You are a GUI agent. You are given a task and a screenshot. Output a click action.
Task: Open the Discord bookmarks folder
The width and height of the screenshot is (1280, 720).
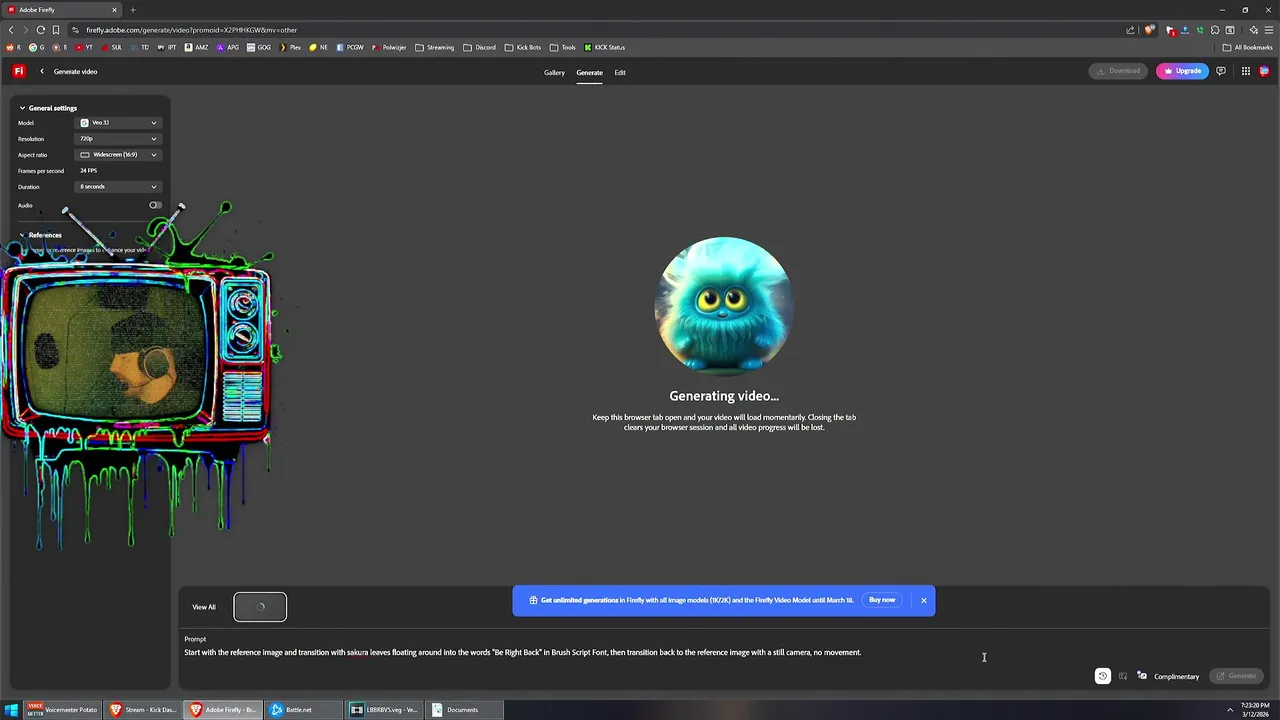[x=480, y=47]
